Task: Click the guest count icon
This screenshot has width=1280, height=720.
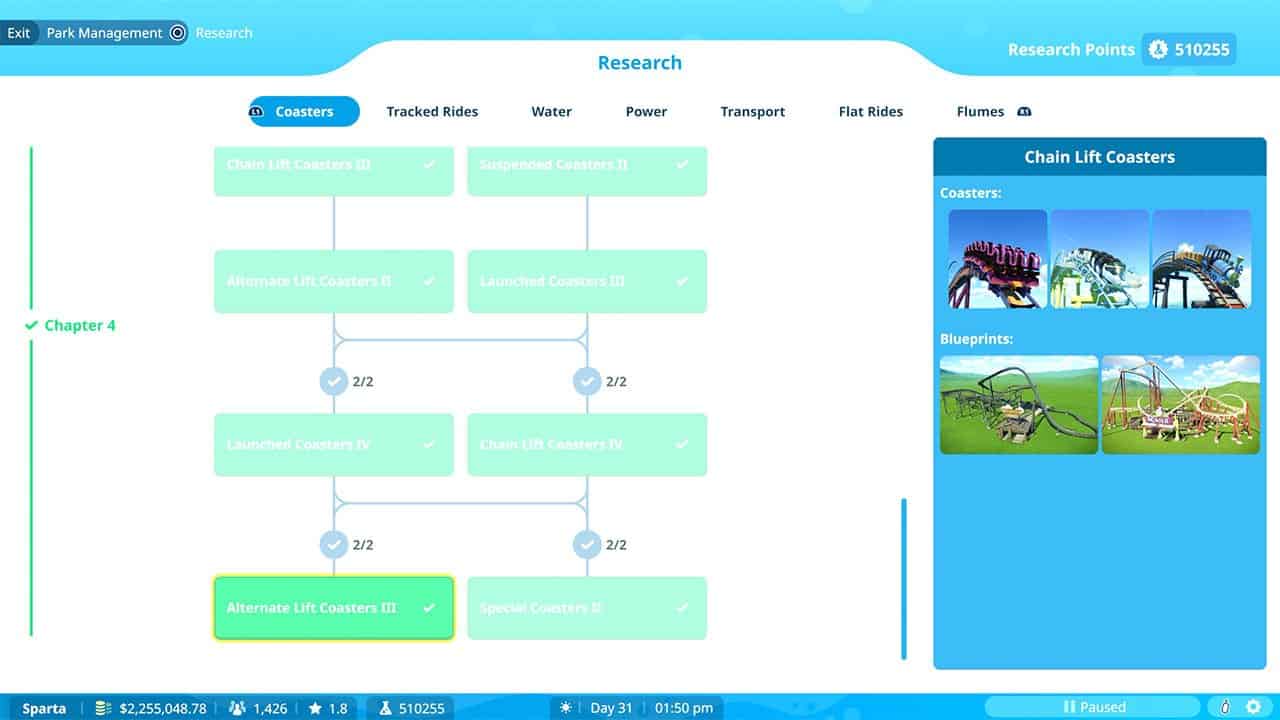Action: (237, 708)
